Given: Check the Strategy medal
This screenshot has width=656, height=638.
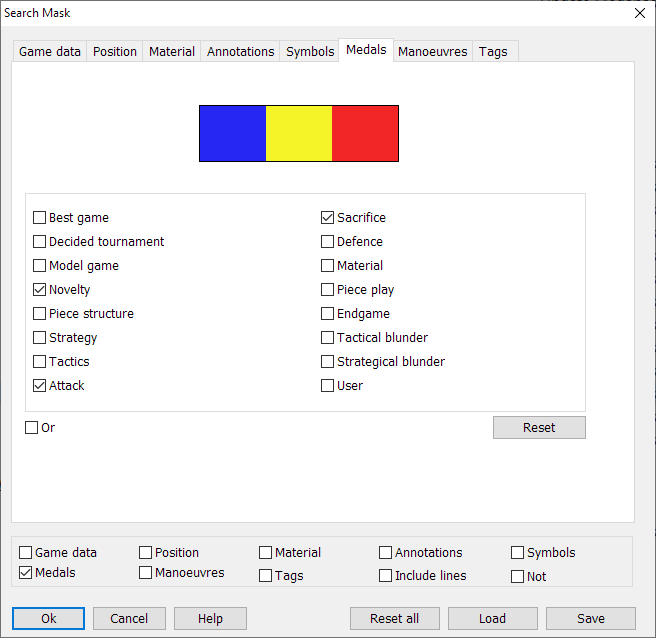Looking at the screenshot, I should (x=39, y=338).
